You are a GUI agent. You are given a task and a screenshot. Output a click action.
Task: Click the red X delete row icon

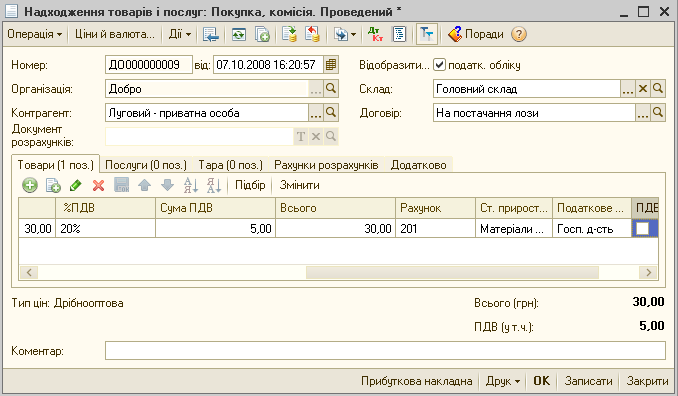point(99,185)
